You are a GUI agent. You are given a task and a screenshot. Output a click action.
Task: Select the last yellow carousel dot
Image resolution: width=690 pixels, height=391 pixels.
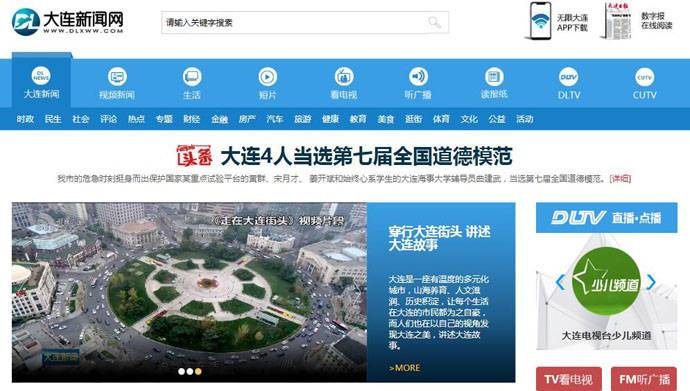pyautogui.click(x=198, y=371)
